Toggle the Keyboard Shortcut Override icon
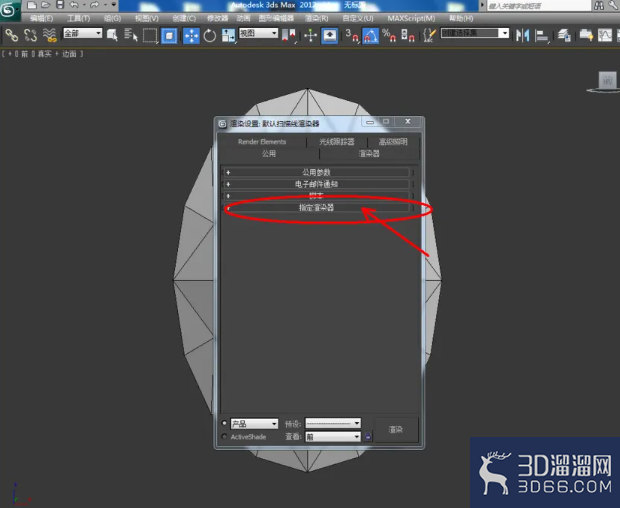This screenshot has height=508, width=620. pos(330,36)
